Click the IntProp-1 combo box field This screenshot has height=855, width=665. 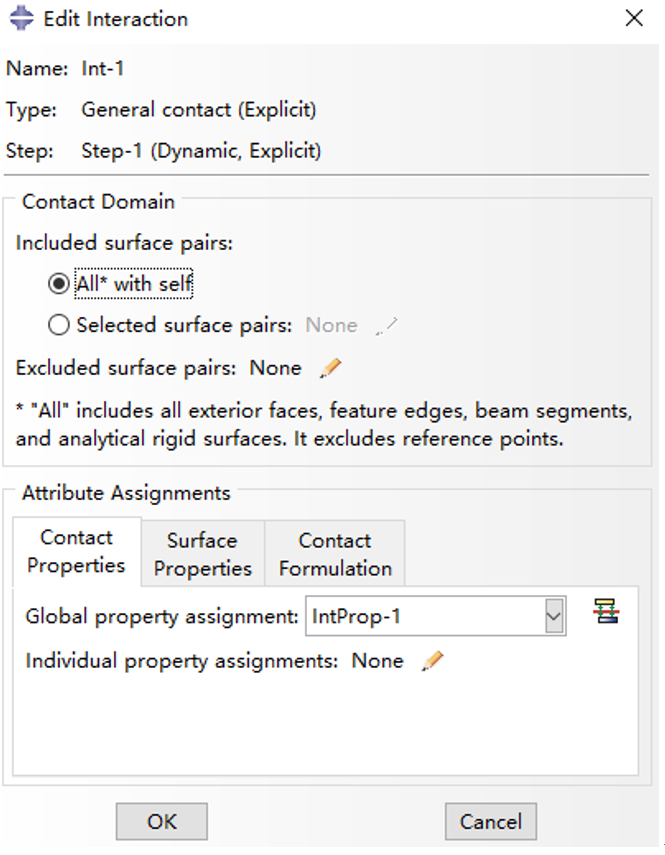(423, 617)
